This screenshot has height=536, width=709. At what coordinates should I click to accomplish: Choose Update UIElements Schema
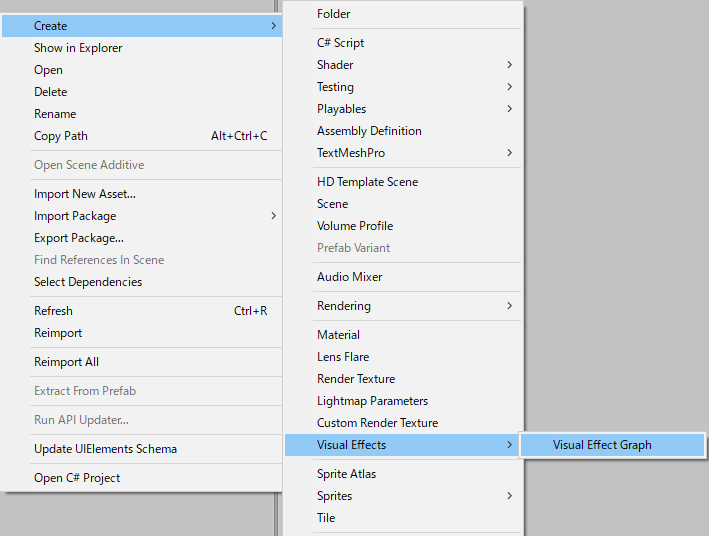[142, 449]
